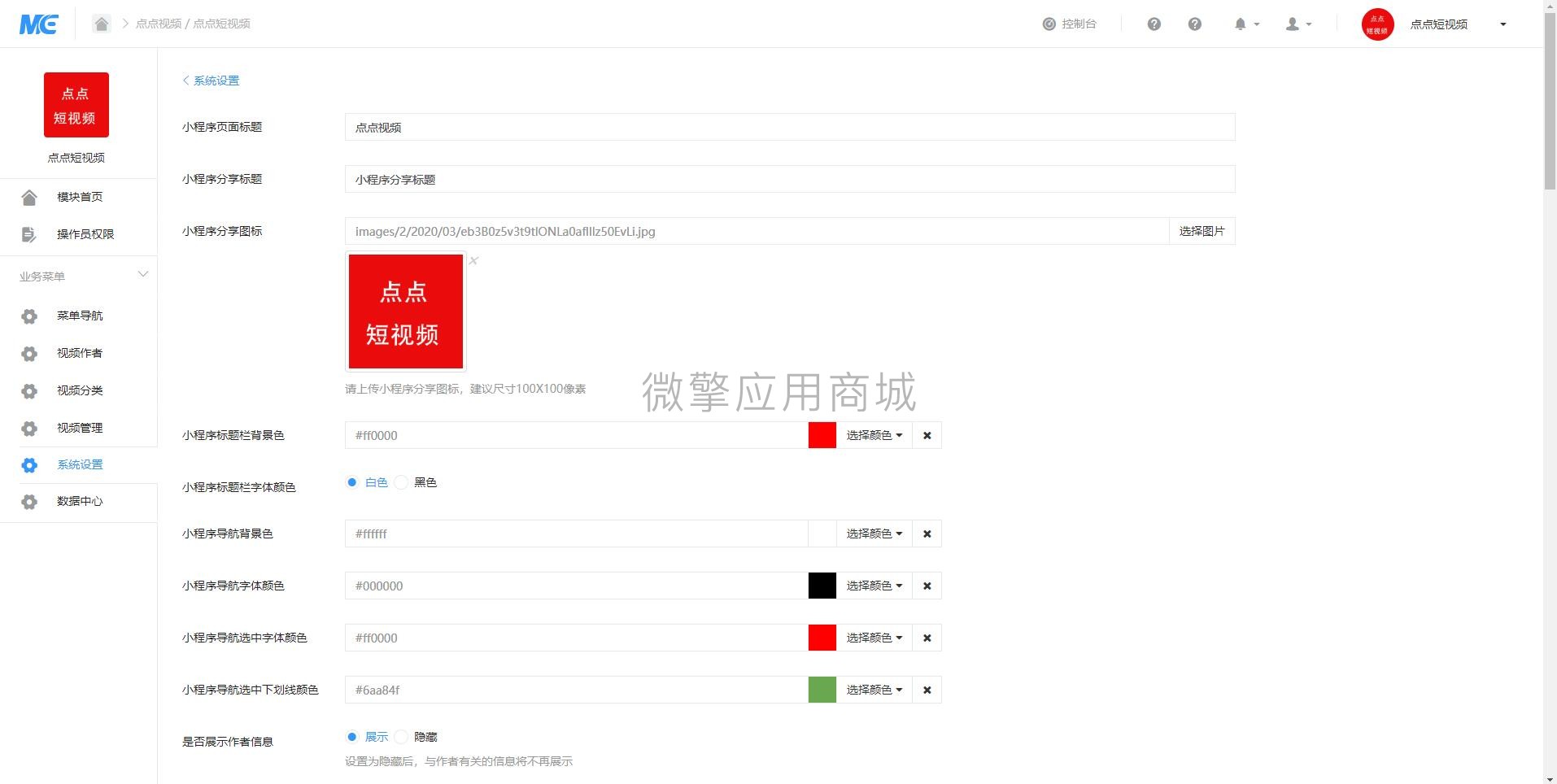Open the 数据中心 menu item

coord(78,501)
